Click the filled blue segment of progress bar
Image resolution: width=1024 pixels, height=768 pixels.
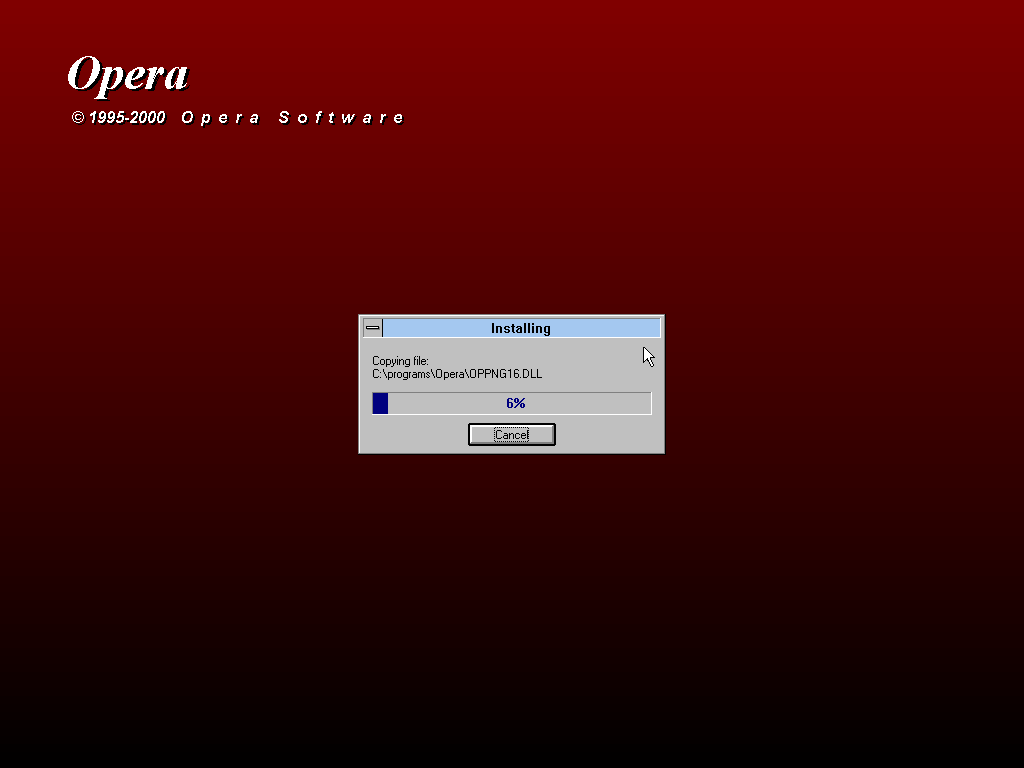pos(380,403)
